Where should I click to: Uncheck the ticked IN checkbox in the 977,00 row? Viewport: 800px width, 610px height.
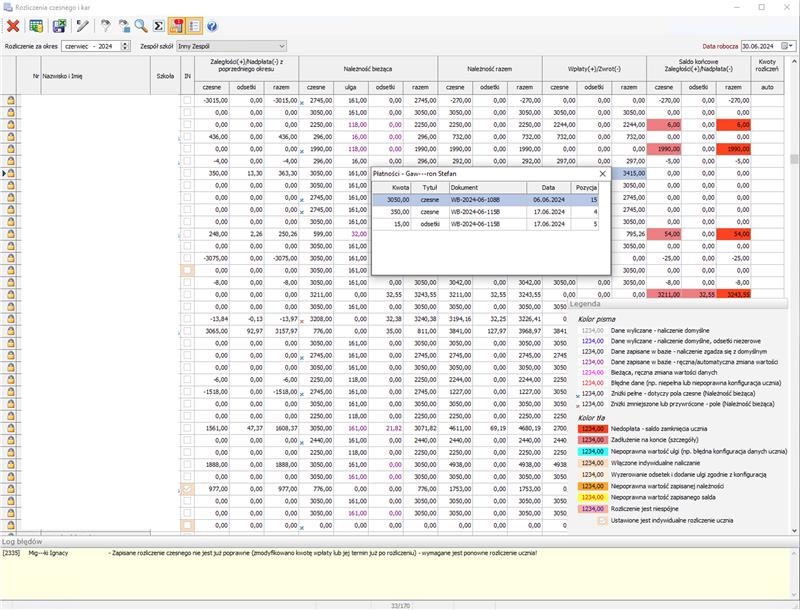point(187,489)
